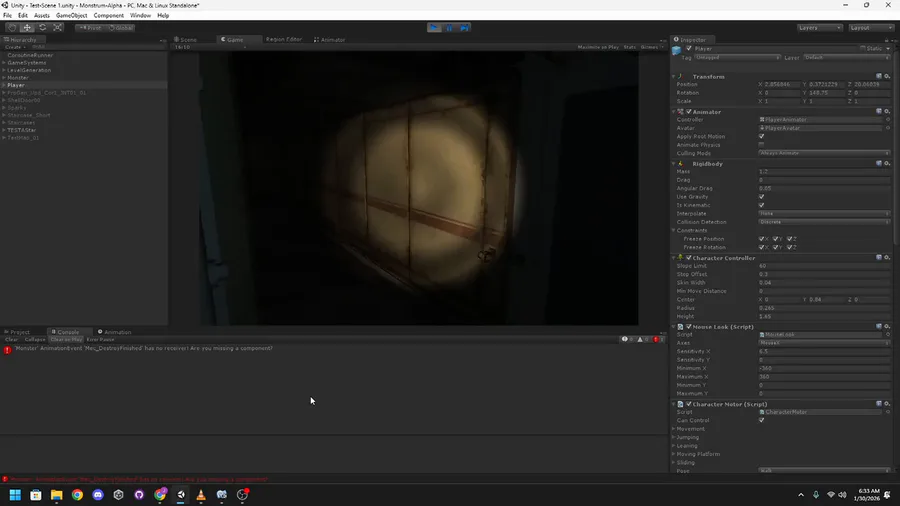Open the Rigidbody component gear menu
This screenshot has height=506, width=900.
887,164
